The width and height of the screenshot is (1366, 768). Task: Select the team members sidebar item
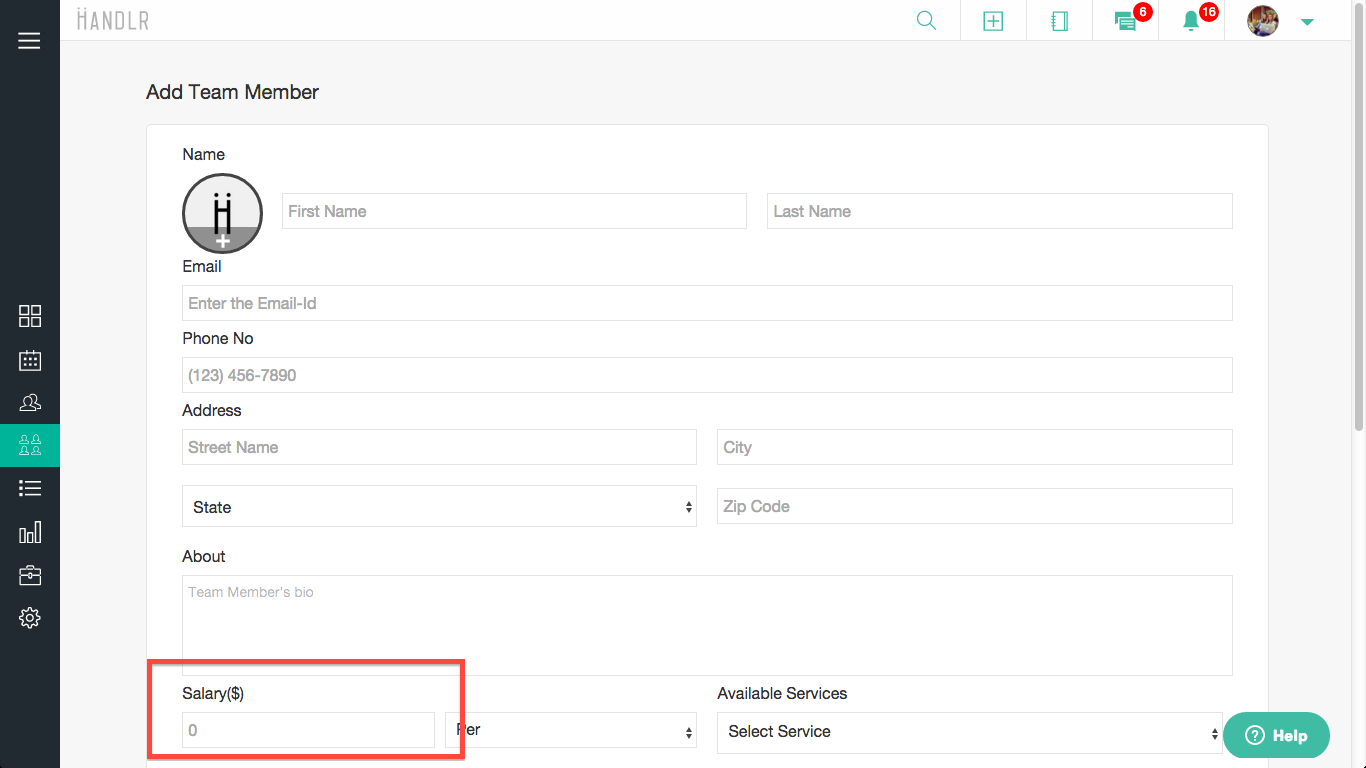coord(30,445)
